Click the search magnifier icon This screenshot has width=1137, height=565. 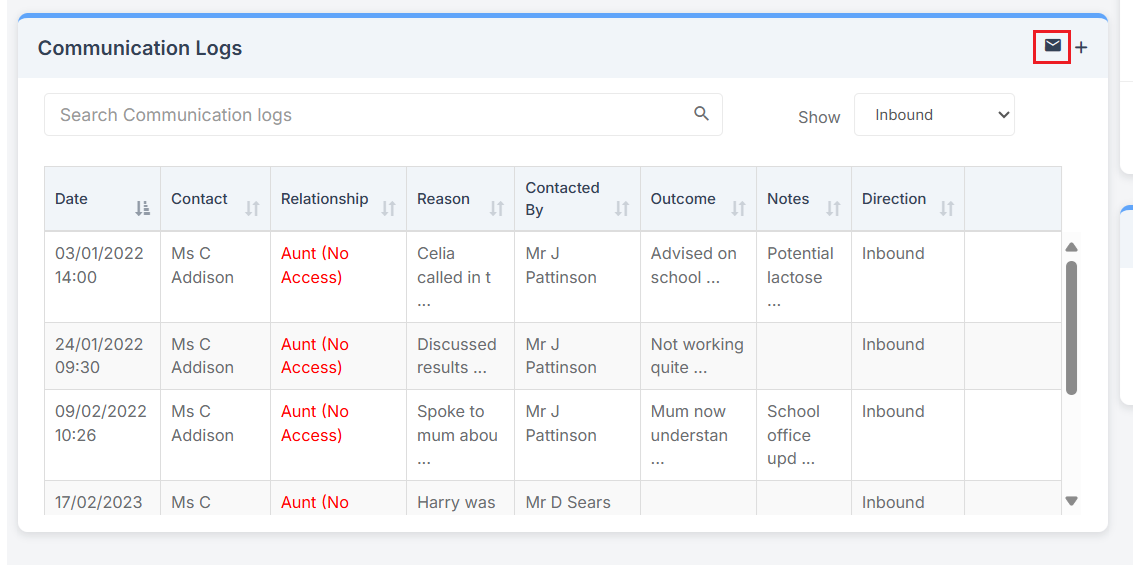tap(701, 113)
